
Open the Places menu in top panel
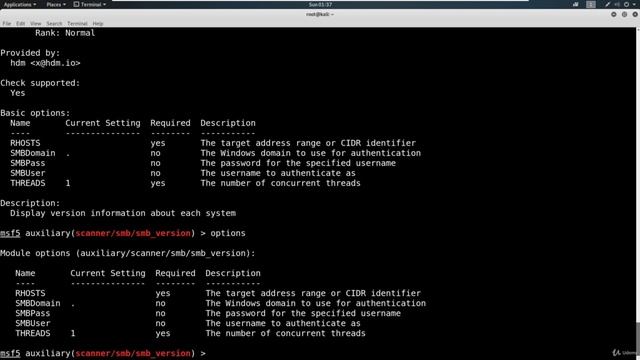[56, 4]
